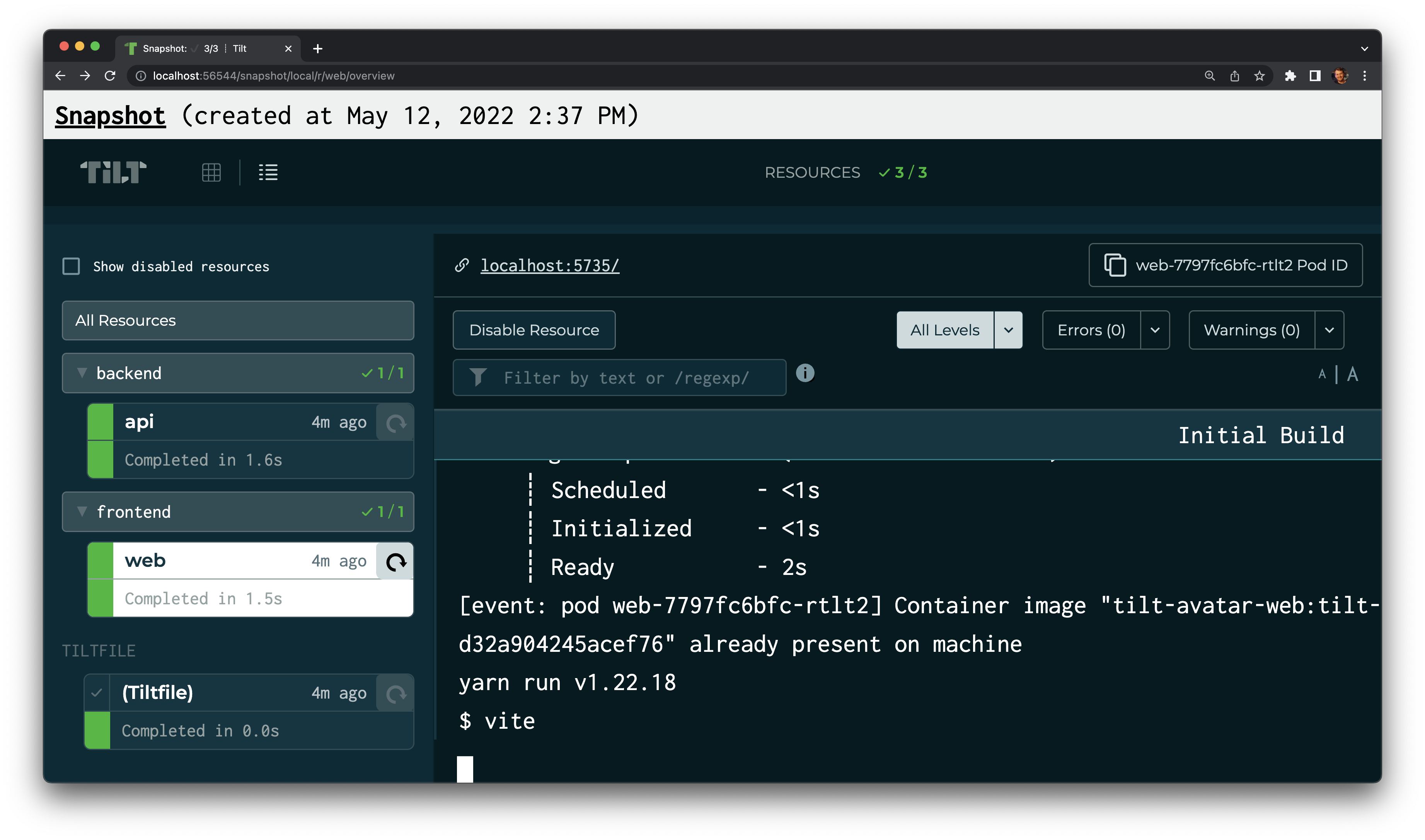Click the Disable Resource button
This screenshot has height=840, width=1425.
(534, 330)
